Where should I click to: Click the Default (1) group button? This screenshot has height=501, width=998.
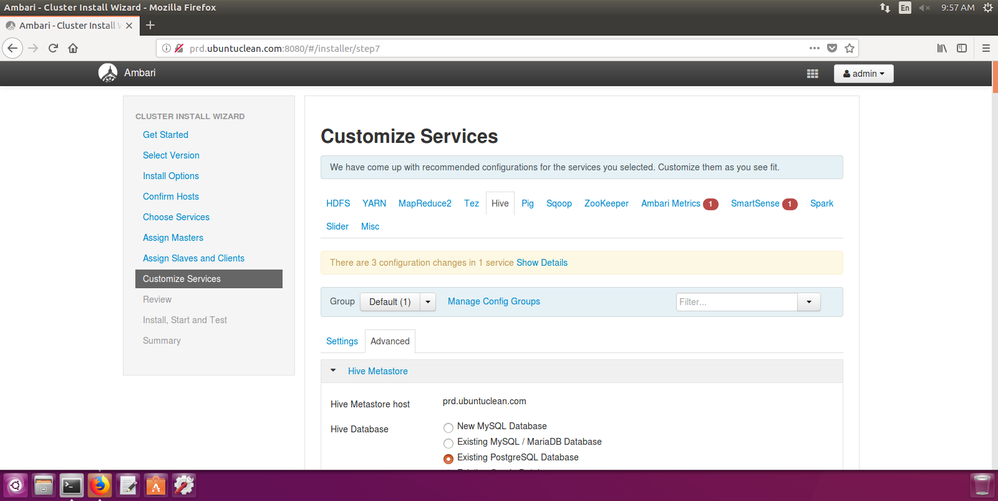coord(390,302)
